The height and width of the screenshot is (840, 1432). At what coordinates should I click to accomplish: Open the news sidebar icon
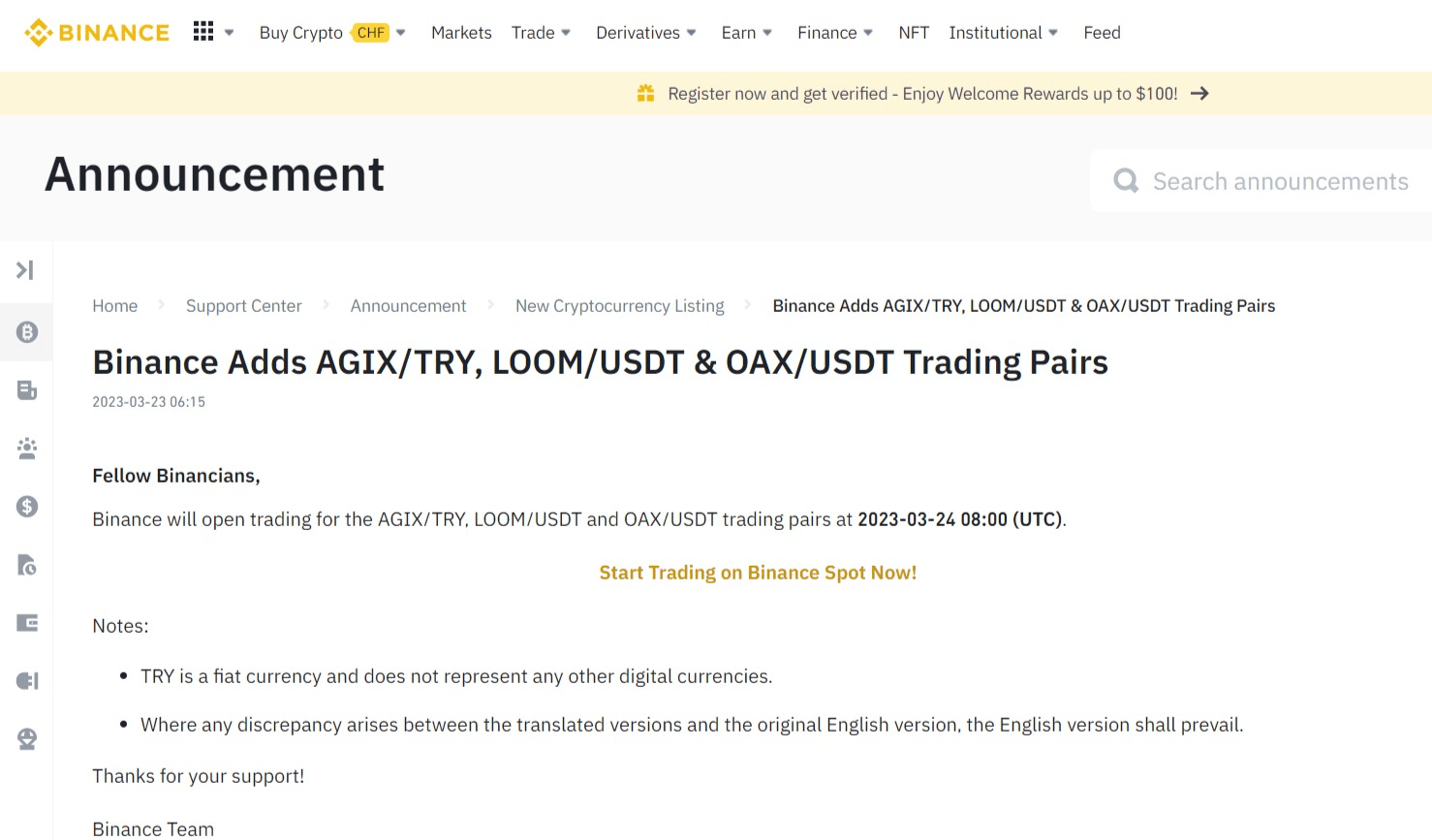pyautogui.click(x=27, y=390)
